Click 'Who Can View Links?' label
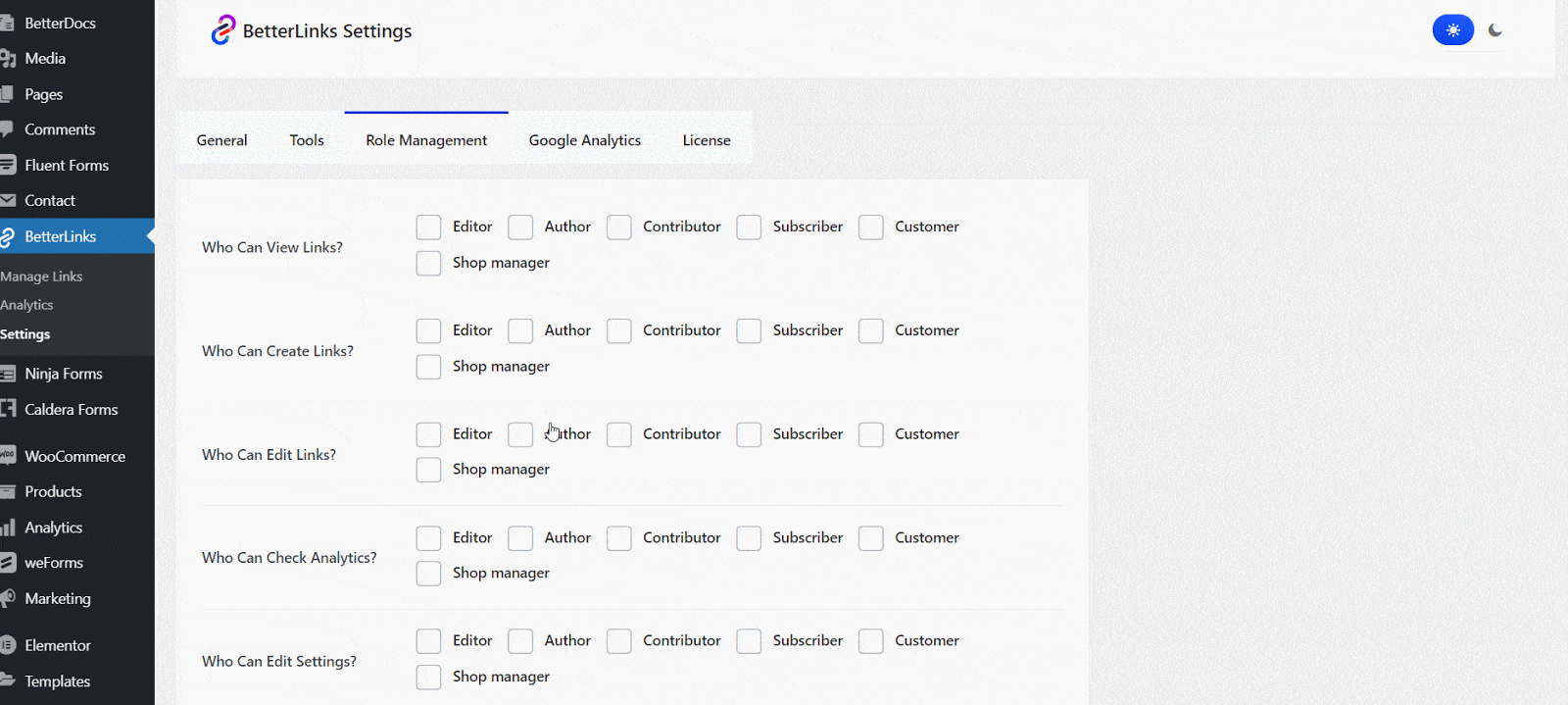 pos(272,247)
